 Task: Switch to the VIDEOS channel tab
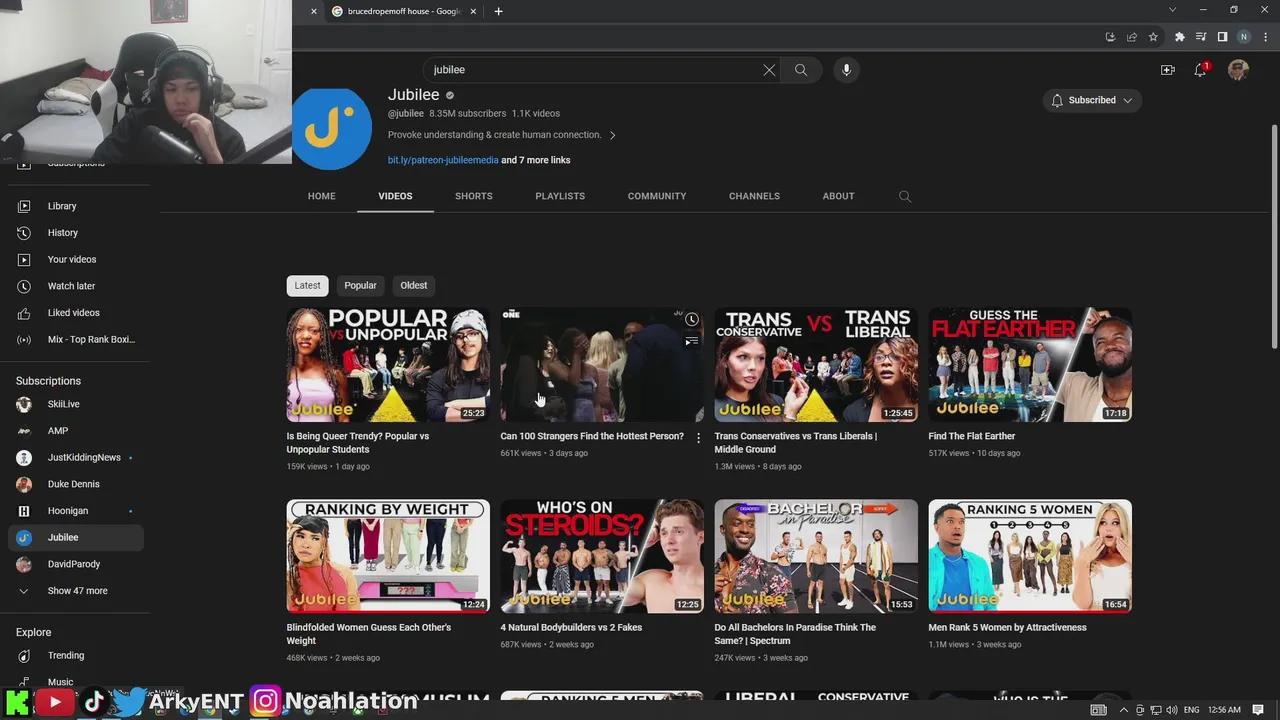pos(395,196)
